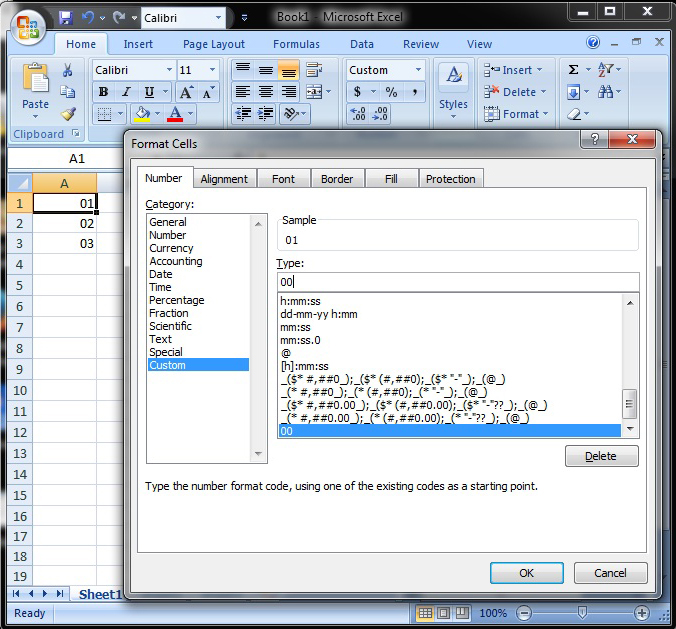Click the zoom slider in status bar
Image resolution: width=676 pixels, height=629 pixels.
click(x=583, y=613)
